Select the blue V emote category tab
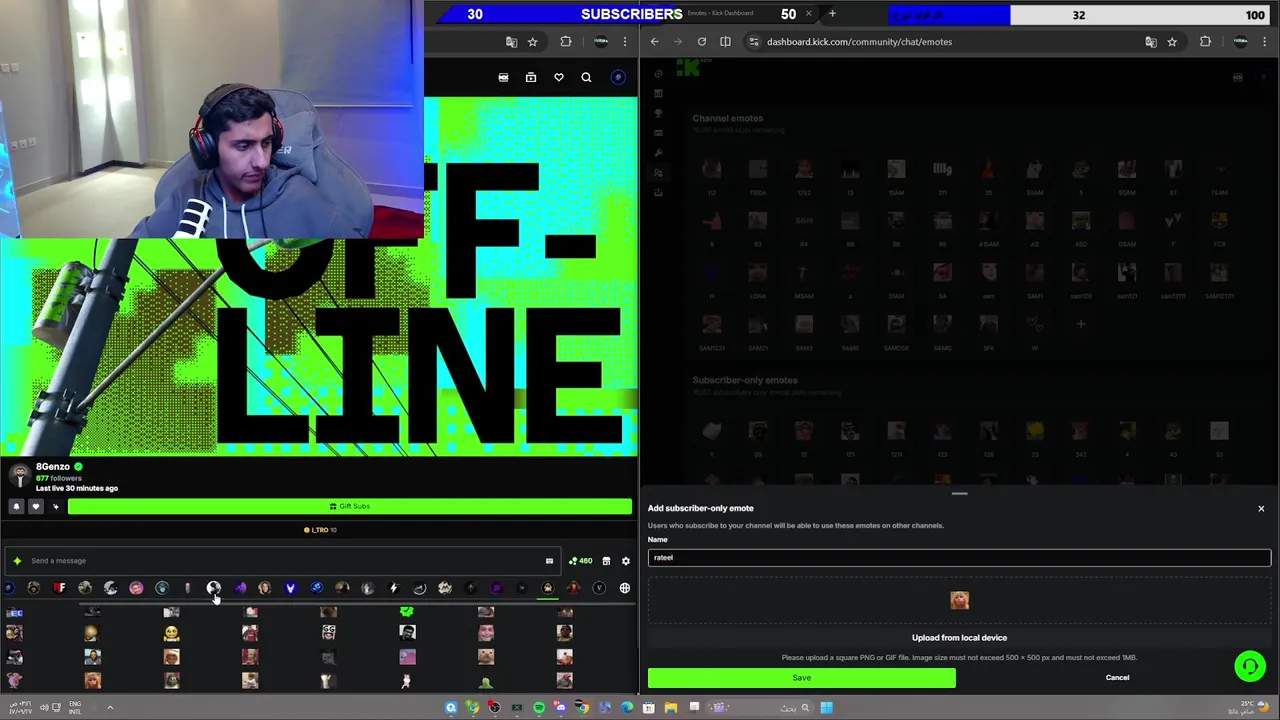 coord(290,588)
